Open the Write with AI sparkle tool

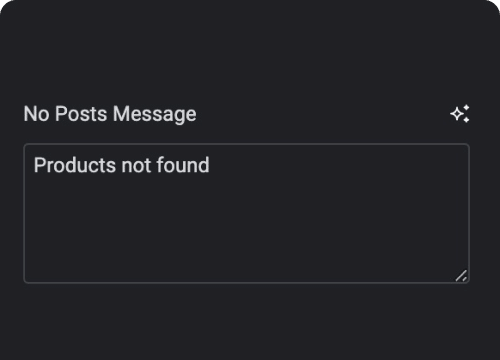pos(460,114)
